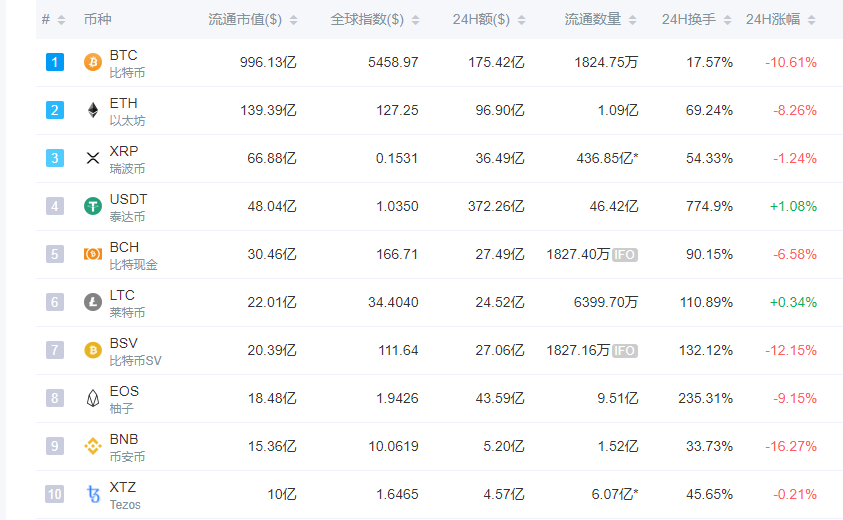
Task: Click the 币种 column header
Action: tap(97, 19)
